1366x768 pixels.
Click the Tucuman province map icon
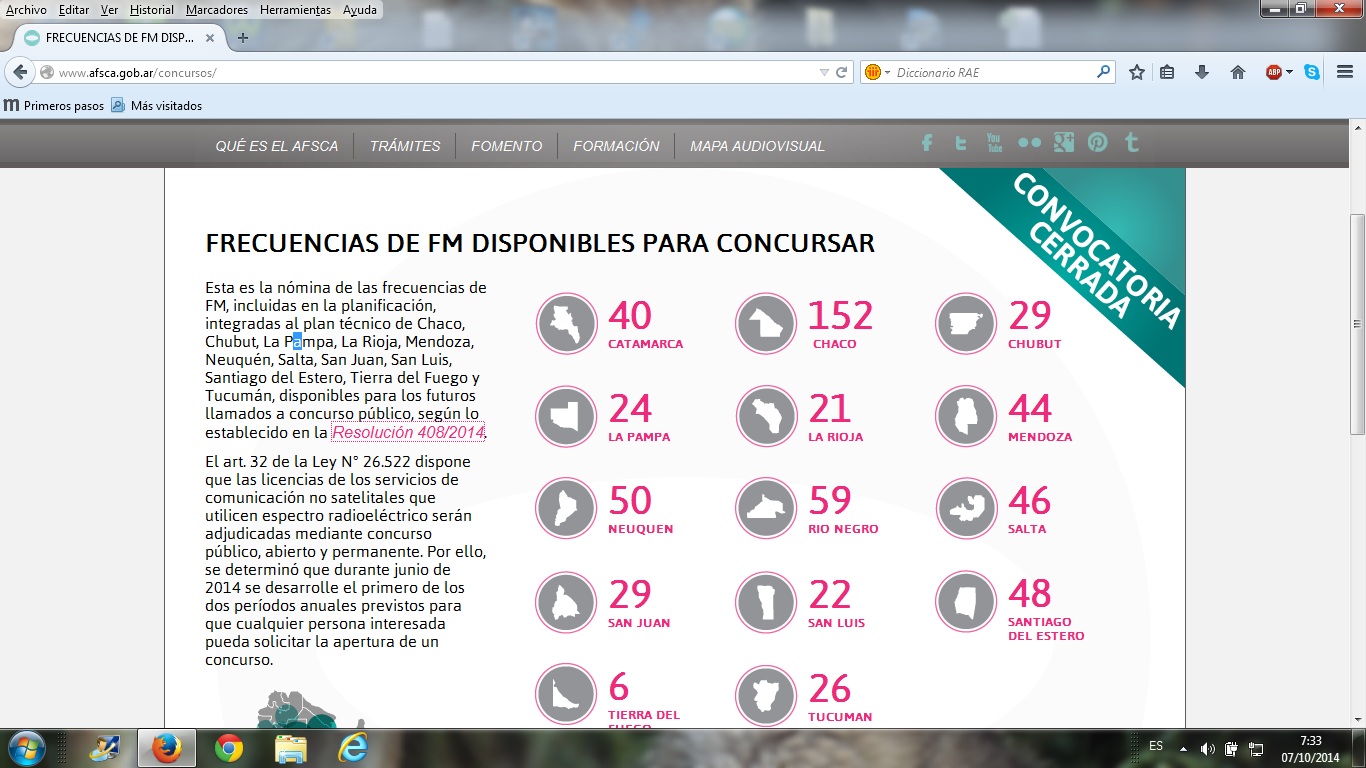[766, 695]
